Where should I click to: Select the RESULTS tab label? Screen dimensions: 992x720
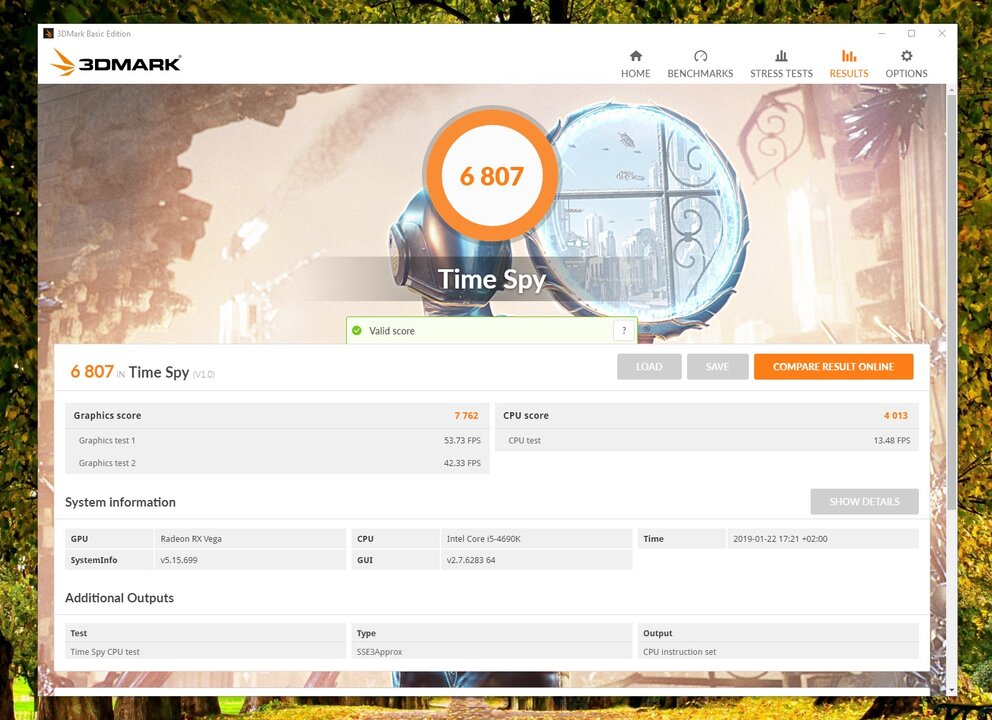click(849, 73)
